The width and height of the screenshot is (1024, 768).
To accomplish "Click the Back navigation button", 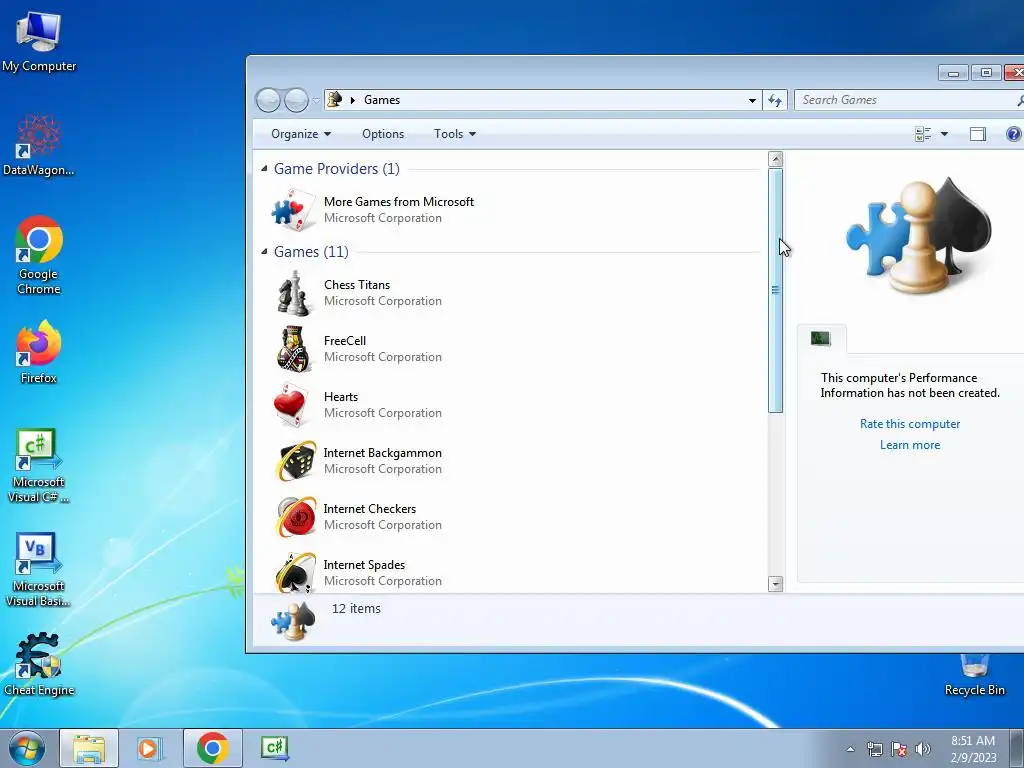I will coord(268,100).
